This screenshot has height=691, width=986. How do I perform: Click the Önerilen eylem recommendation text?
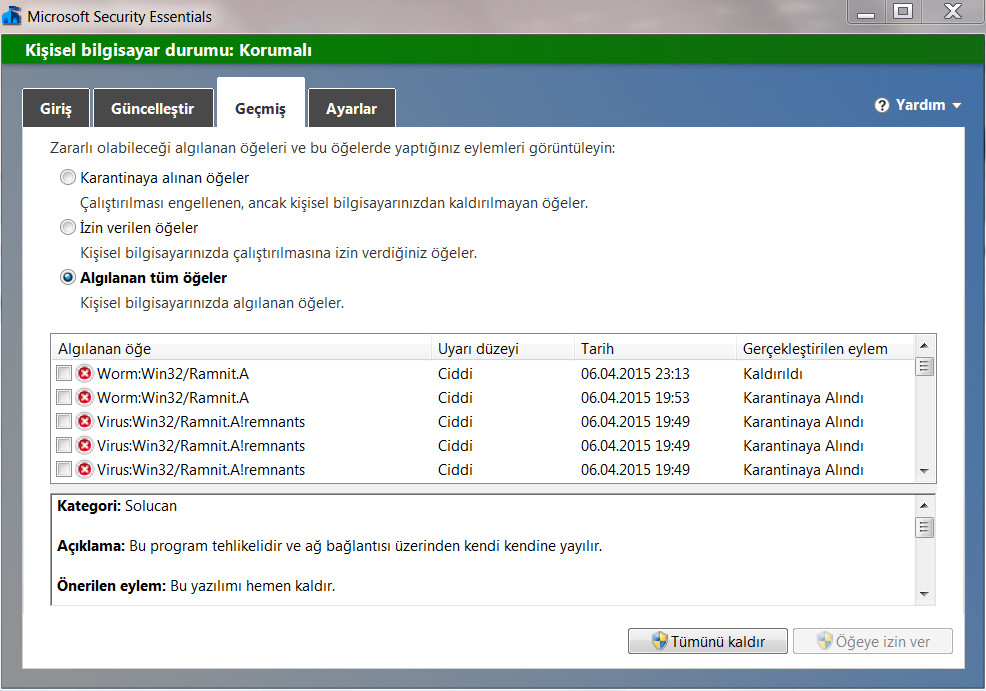click(196, 585)
